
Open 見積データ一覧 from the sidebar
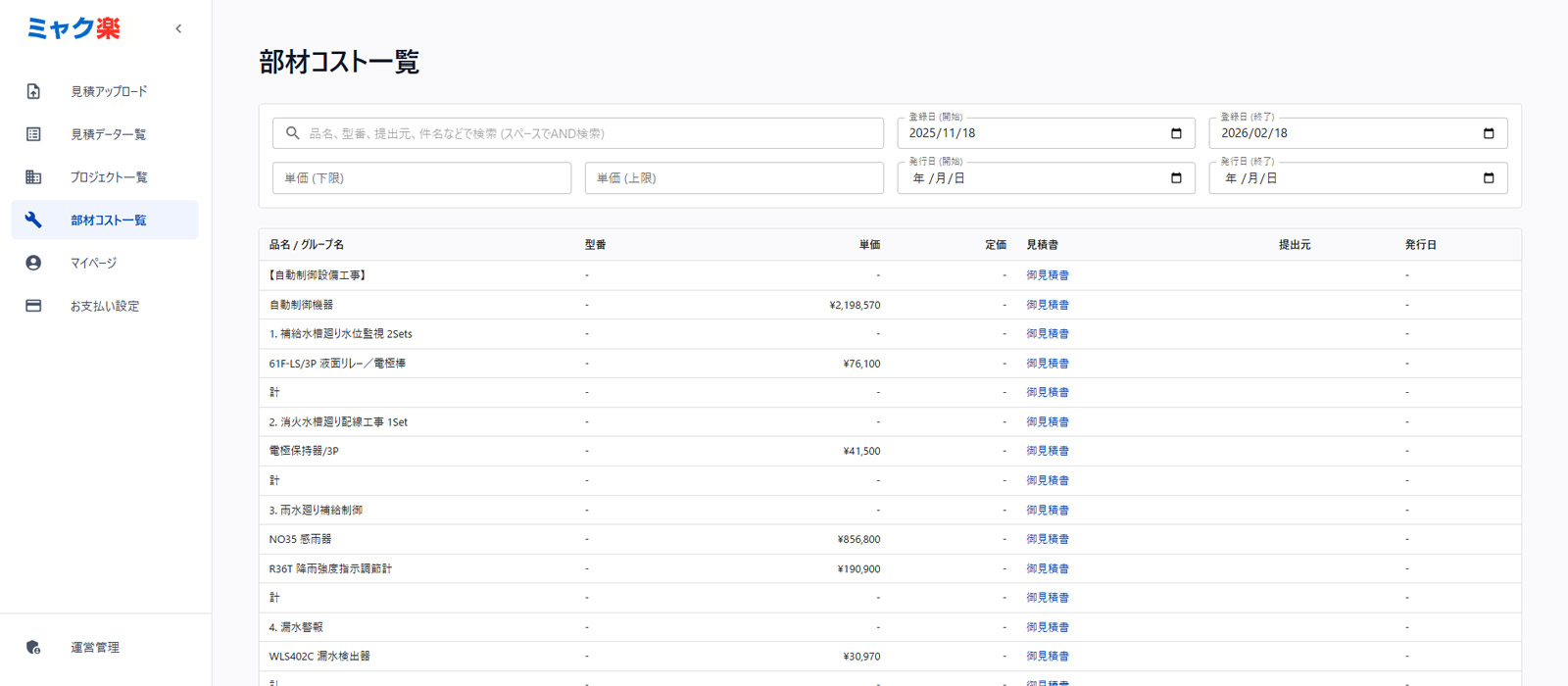[x=108, y=134]
